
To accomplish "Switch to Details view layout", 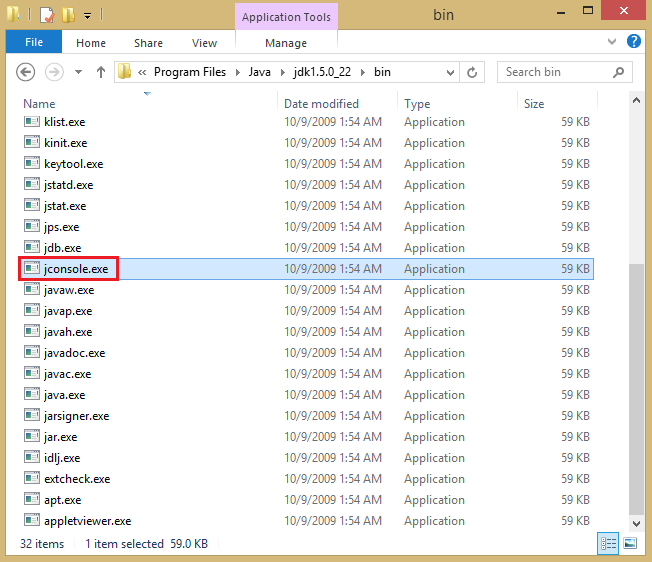I will click(x=608, y=543).
